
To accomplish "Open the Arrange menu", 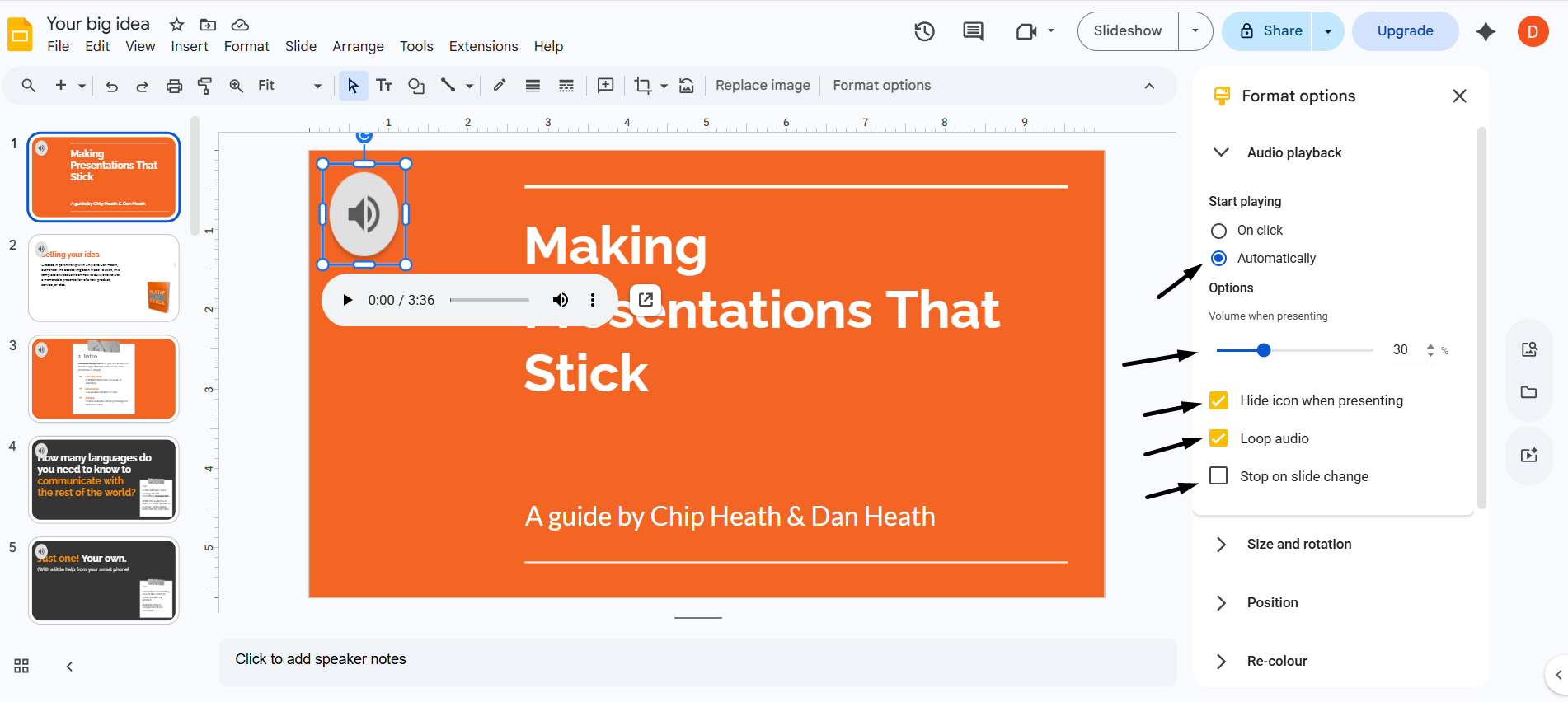I will 358,47.
